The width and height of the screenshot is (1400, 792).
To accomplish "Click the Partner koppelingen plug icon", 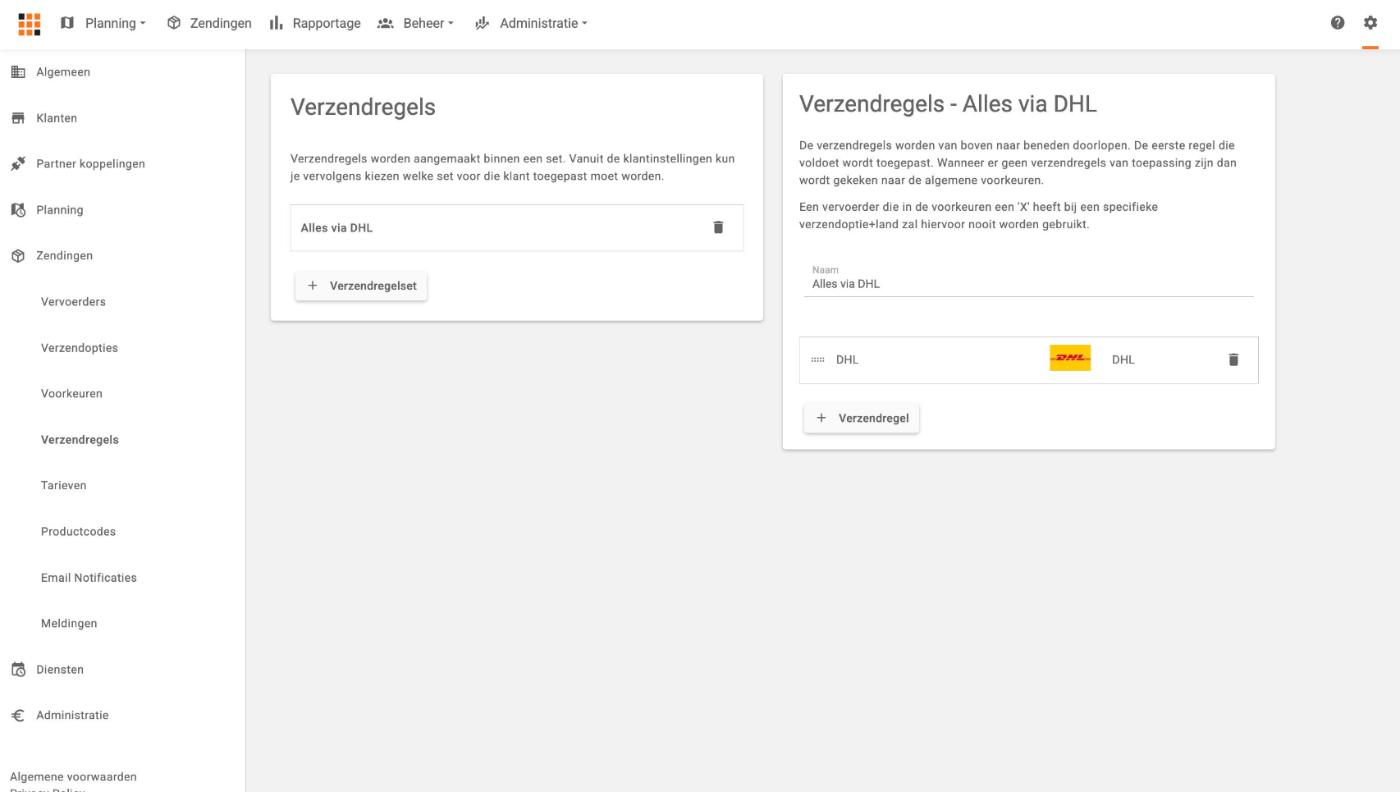I will coord(18,164).
